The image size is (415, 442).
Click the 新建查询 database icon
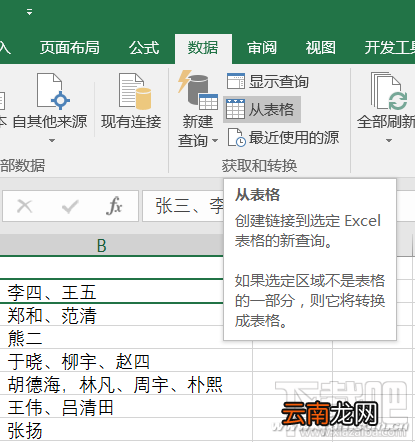[198, 90]
